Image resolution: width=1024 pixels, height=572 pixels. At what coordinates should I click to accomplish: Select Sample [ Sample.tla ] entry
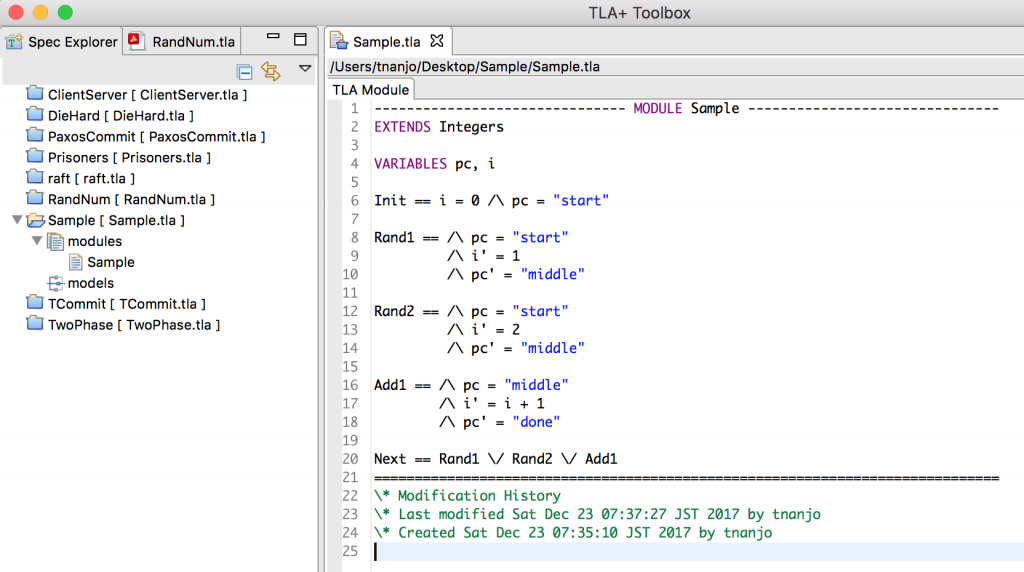coord(116,220)
